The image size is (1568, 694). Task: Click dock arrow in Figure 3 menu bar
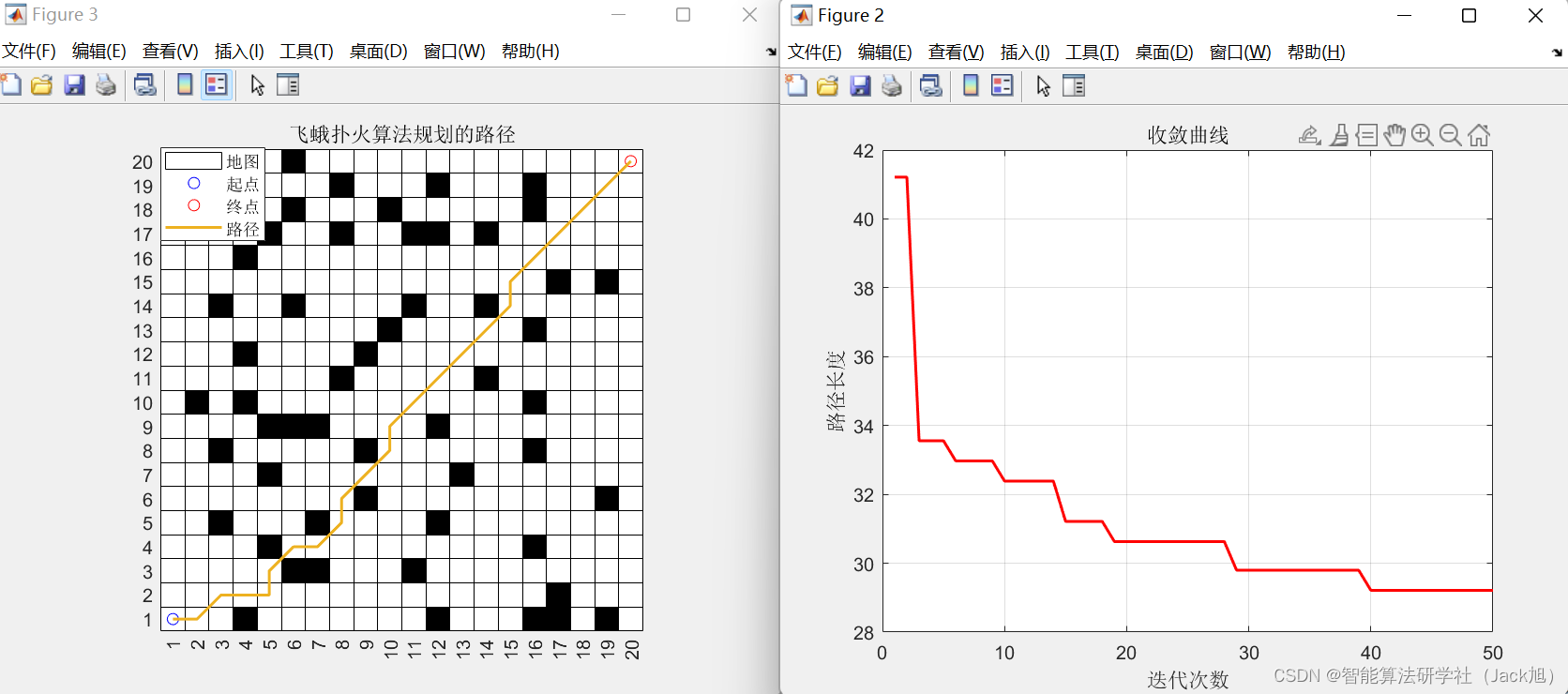771,53
